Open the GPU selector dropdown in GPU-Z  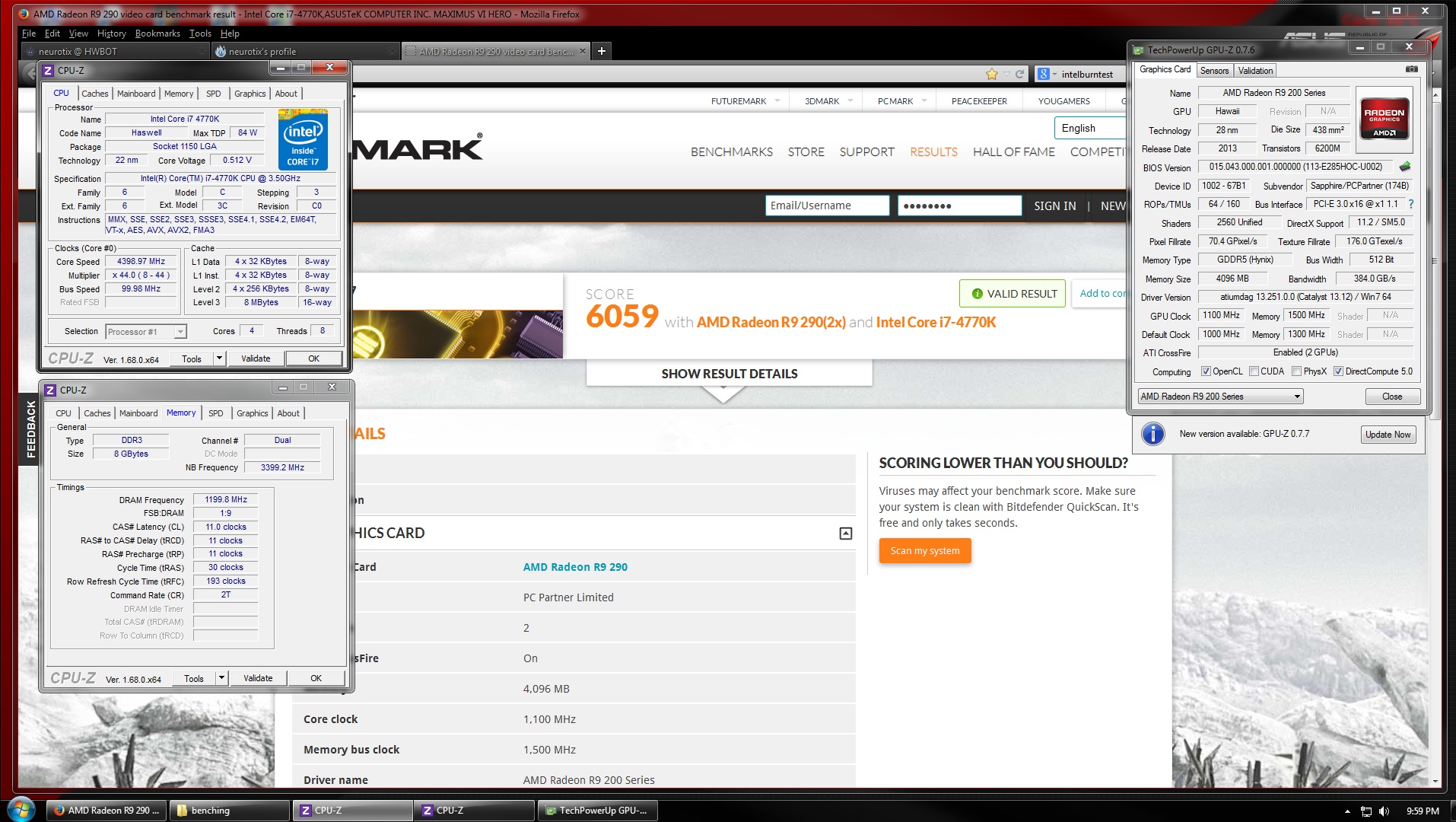[1220, 397]
